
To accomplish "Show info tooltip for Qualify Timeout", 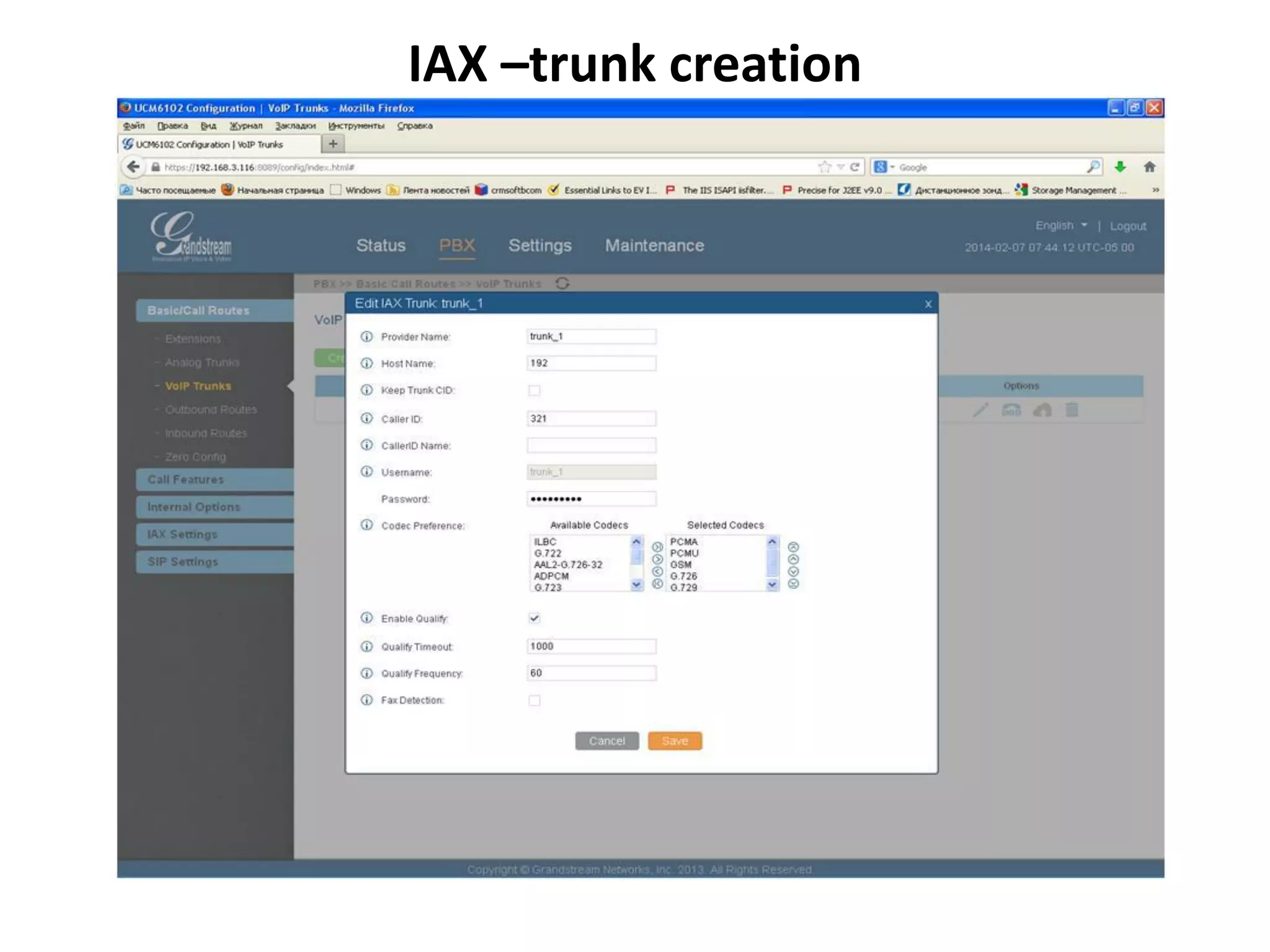I will pos(367,646).
